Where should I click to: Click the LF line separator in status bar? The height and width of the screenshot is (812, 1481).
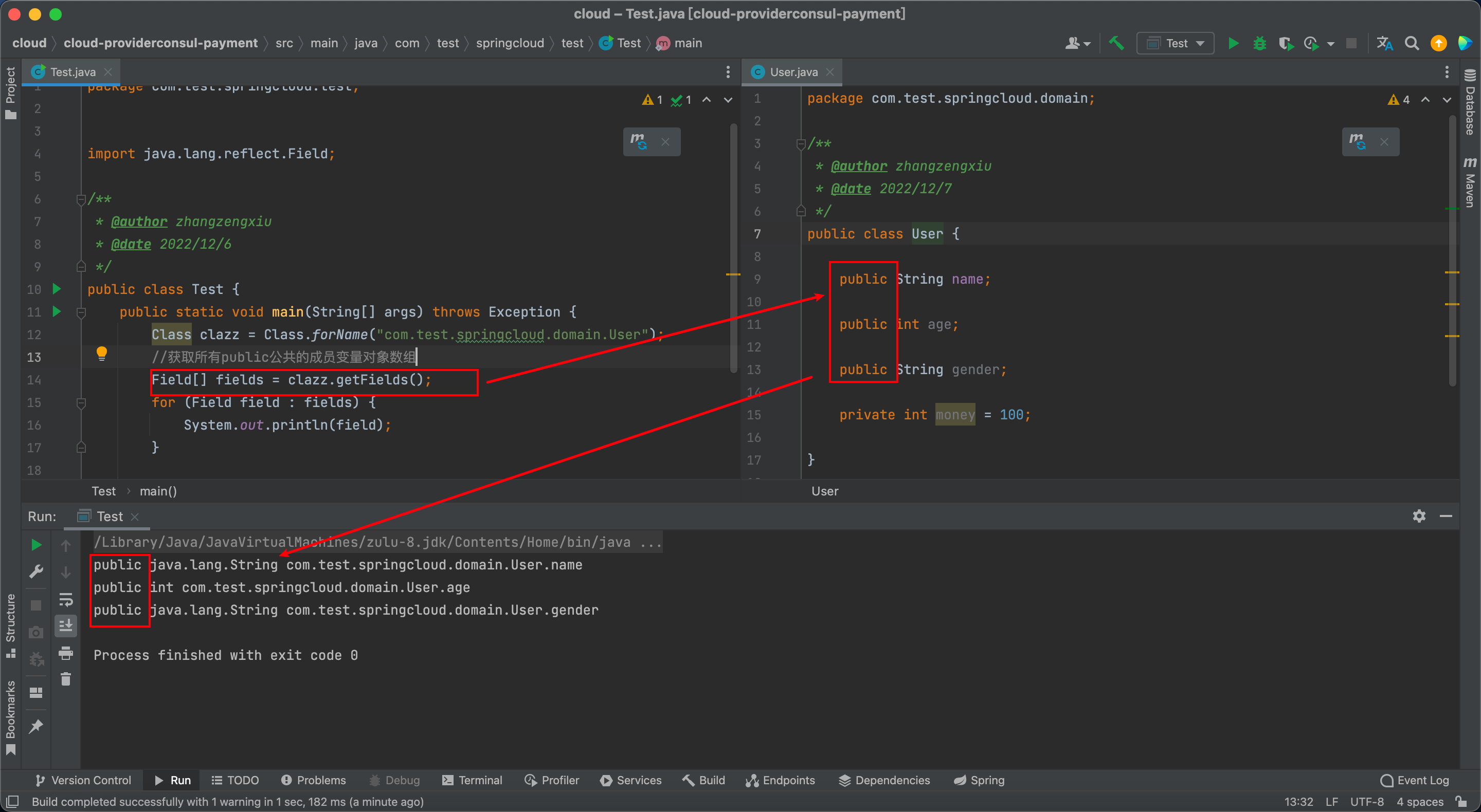[x=1331, y=802]
